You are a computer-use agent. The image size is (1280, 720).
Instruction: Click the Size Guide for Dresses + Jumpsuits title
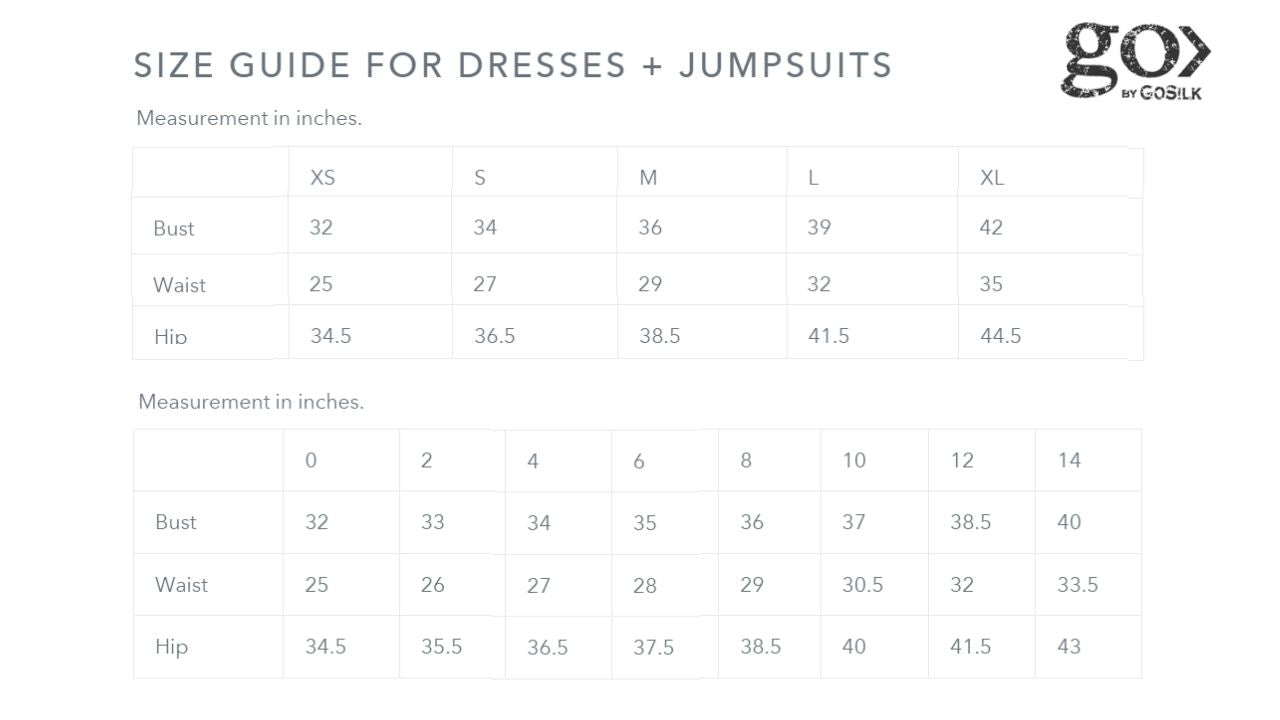[x=513, y=66]
